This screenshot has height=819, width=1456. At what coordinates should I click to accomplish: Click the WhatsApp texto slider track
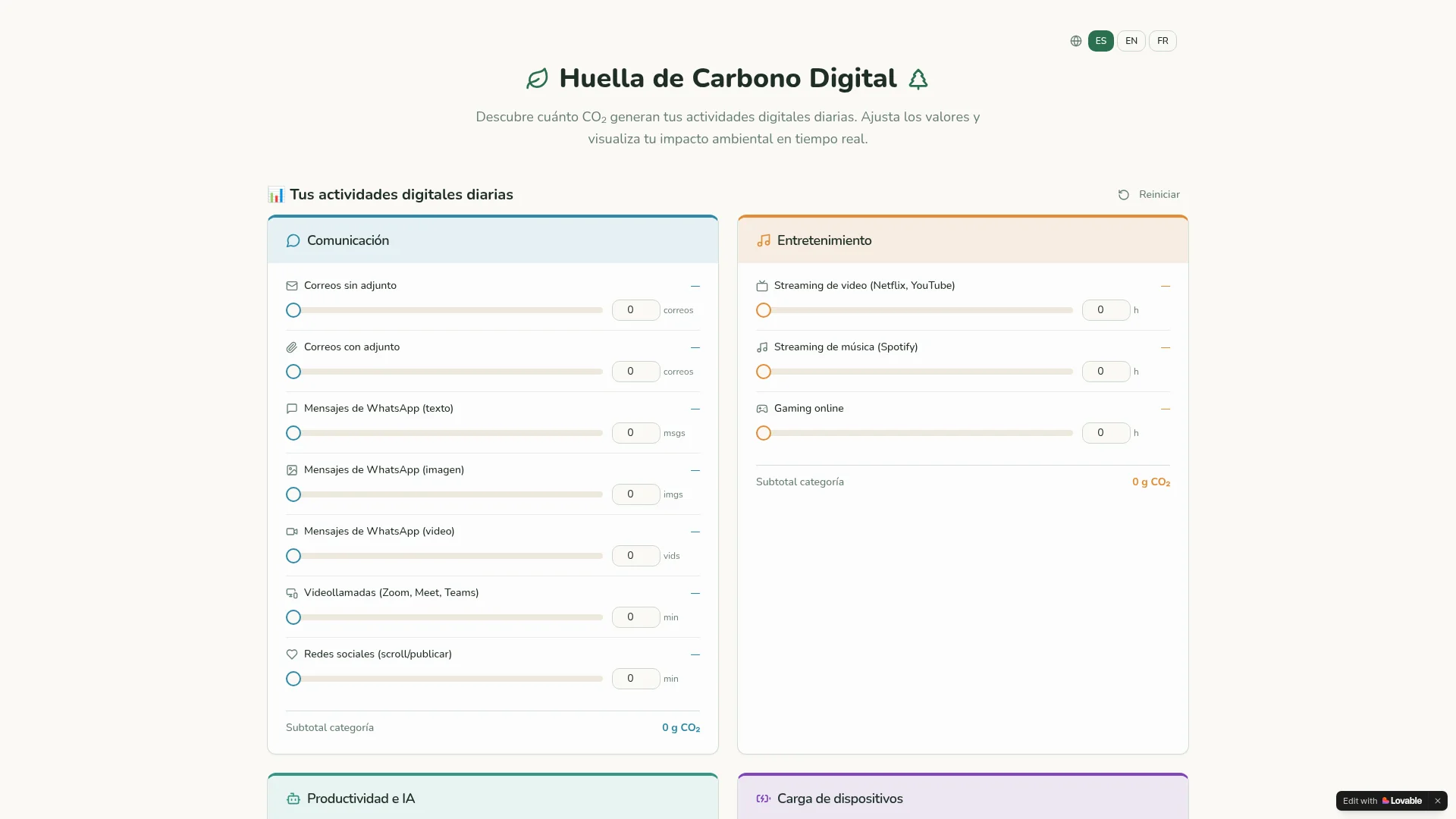pyautogui.click(x=444, y=433)
